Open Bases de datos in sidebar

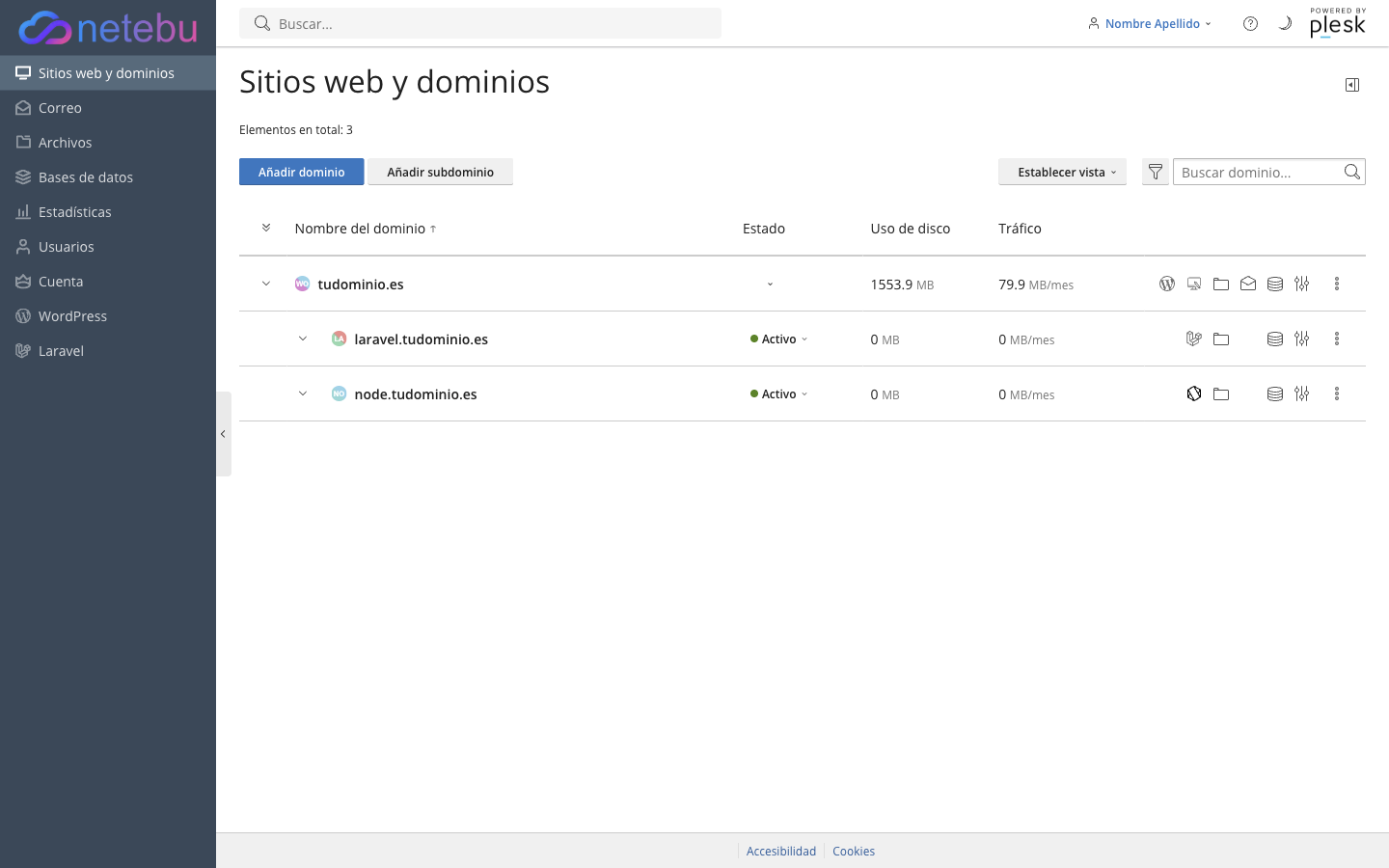tap(108, 177)
